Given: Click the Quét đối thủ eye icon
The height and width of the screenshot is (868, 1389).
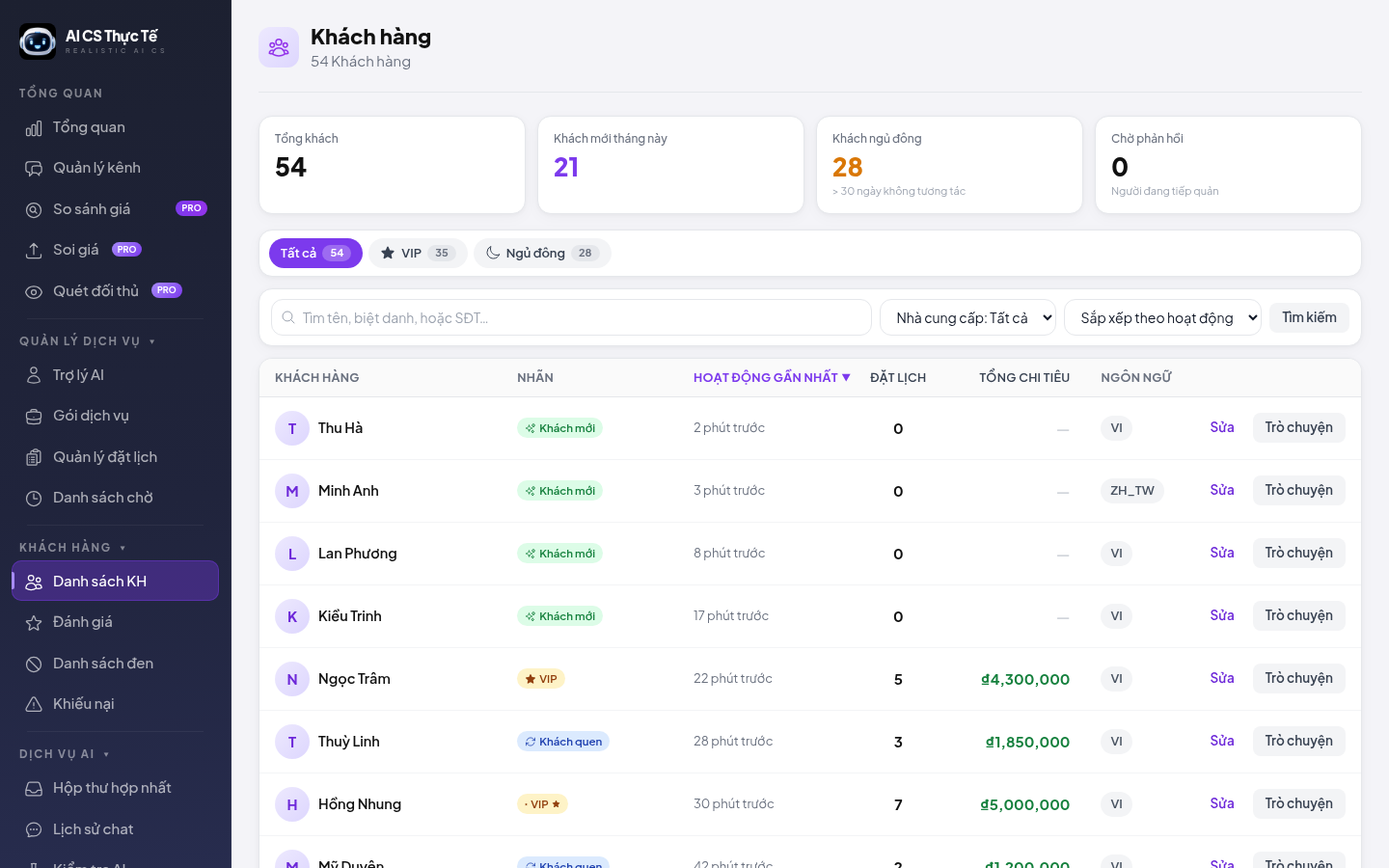Looking at the screenshot, I should 34,292.
